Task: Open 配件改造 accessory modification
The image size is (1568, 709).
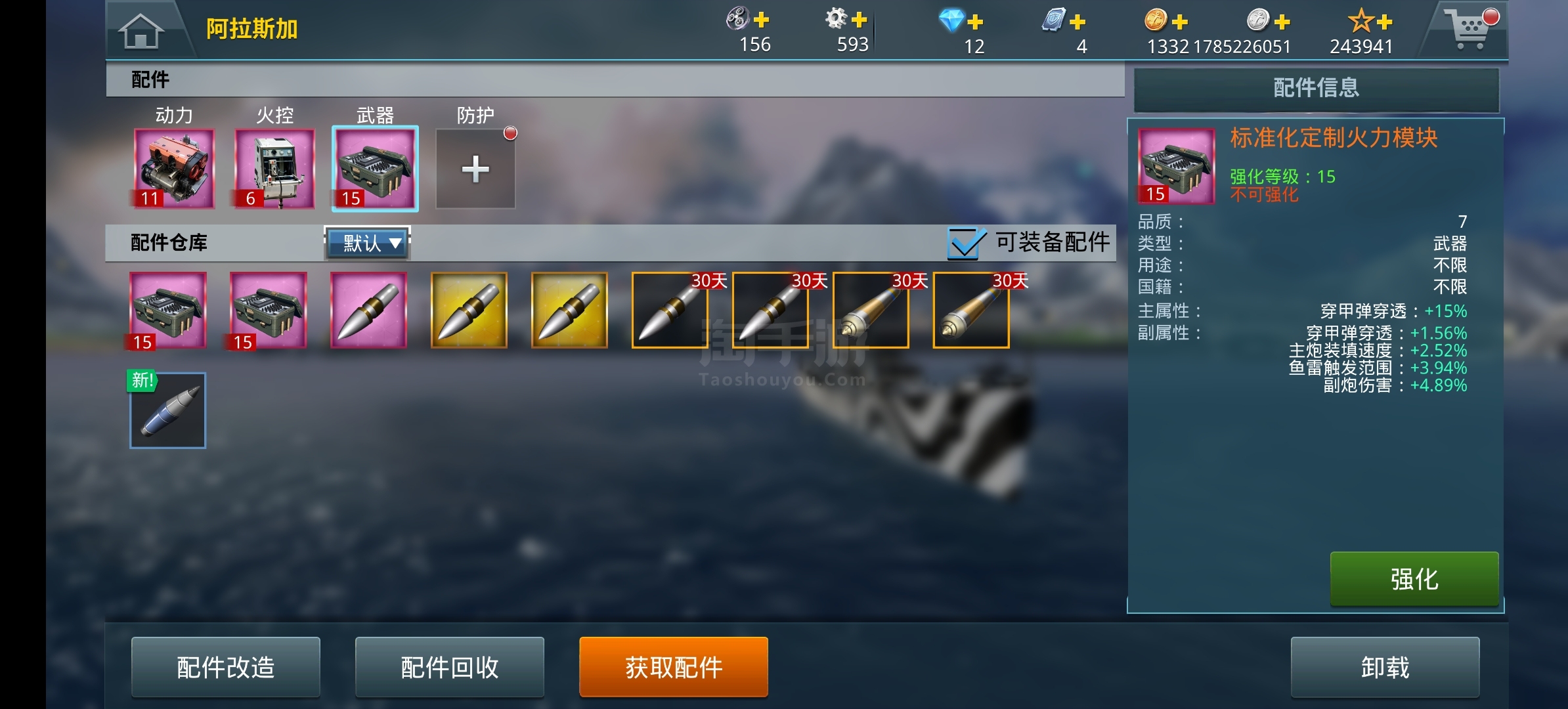Action: [x=225, y=667]
